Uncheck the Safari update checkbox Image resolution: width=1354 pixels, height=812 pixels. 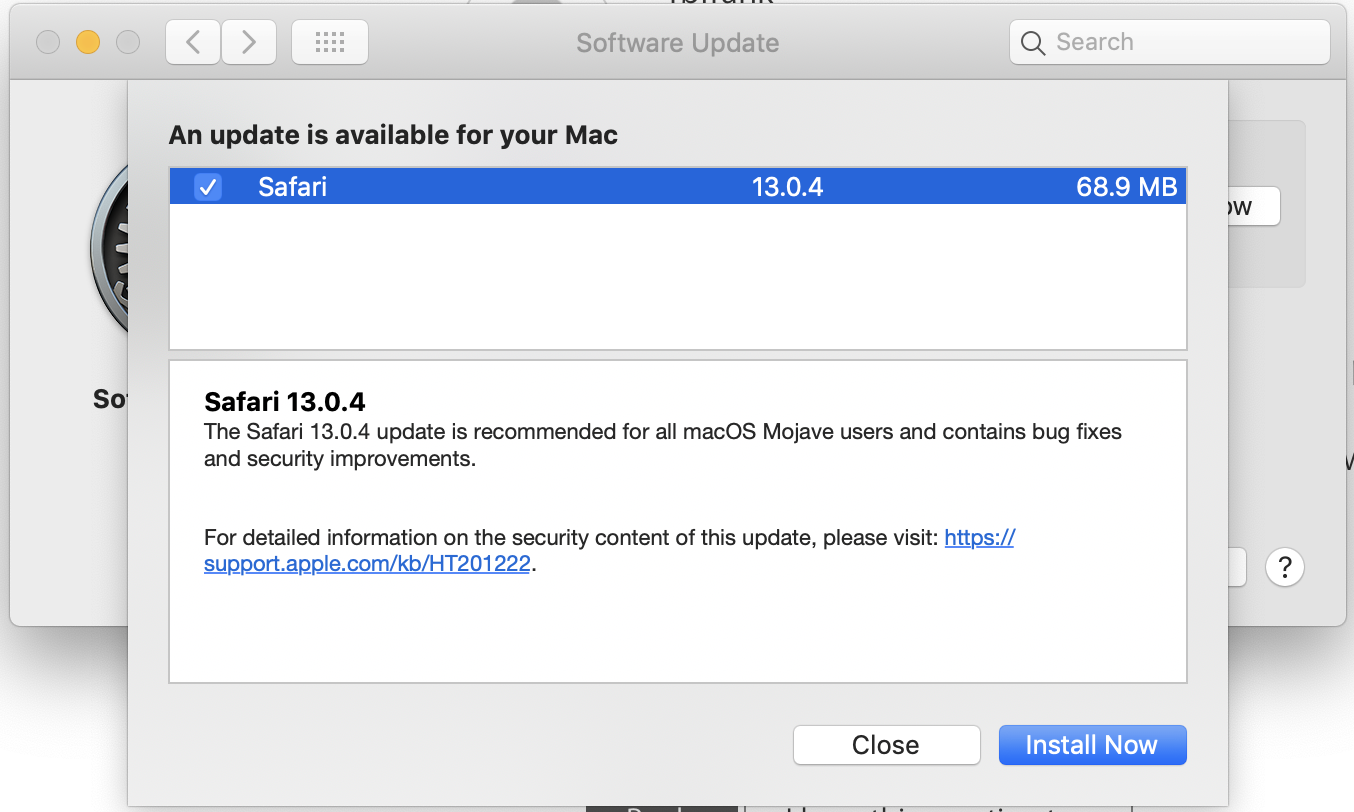pyautogui.click(x=208, y=187)
